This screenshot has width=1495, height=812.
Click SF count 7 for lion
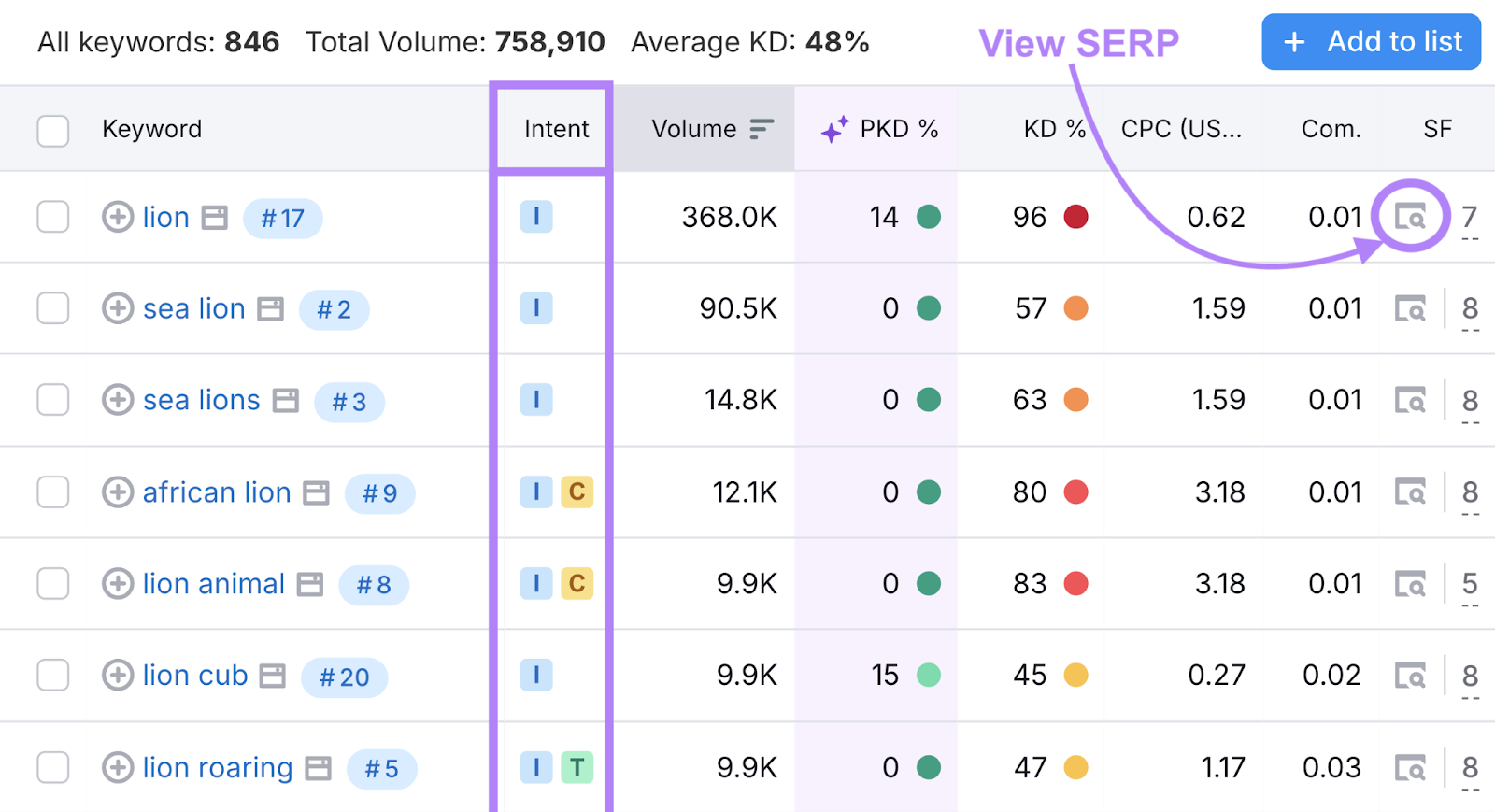[x=1470, y=218]
